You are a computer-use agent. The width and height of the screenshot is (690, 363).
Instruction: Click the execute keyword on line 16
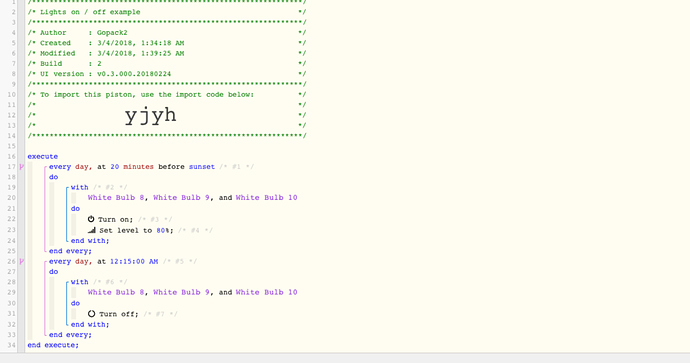click(43, 156)
